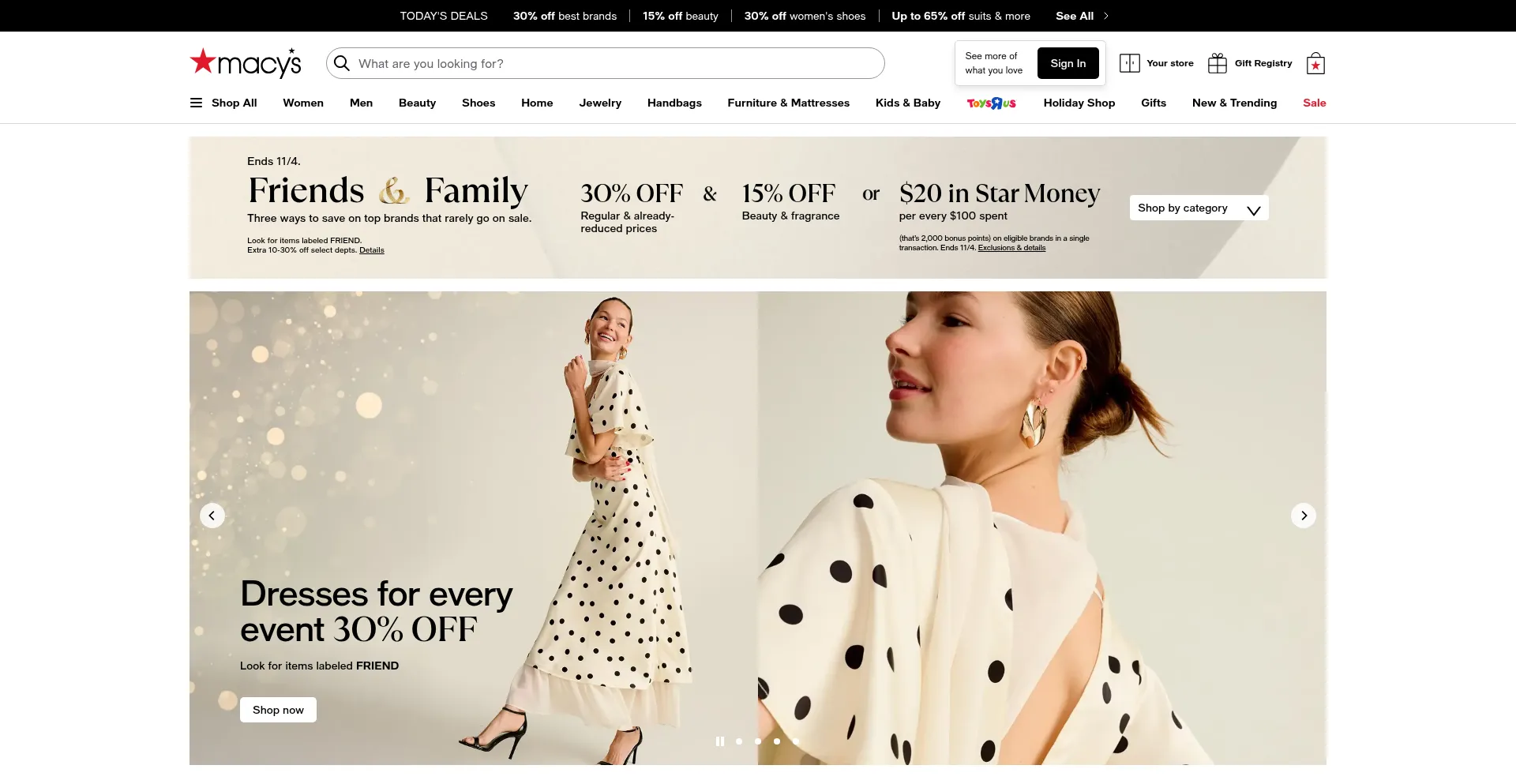The height and width of the screenshot is (784, 1516).
Task: Click the search input field
Action: tap(616, 63)
